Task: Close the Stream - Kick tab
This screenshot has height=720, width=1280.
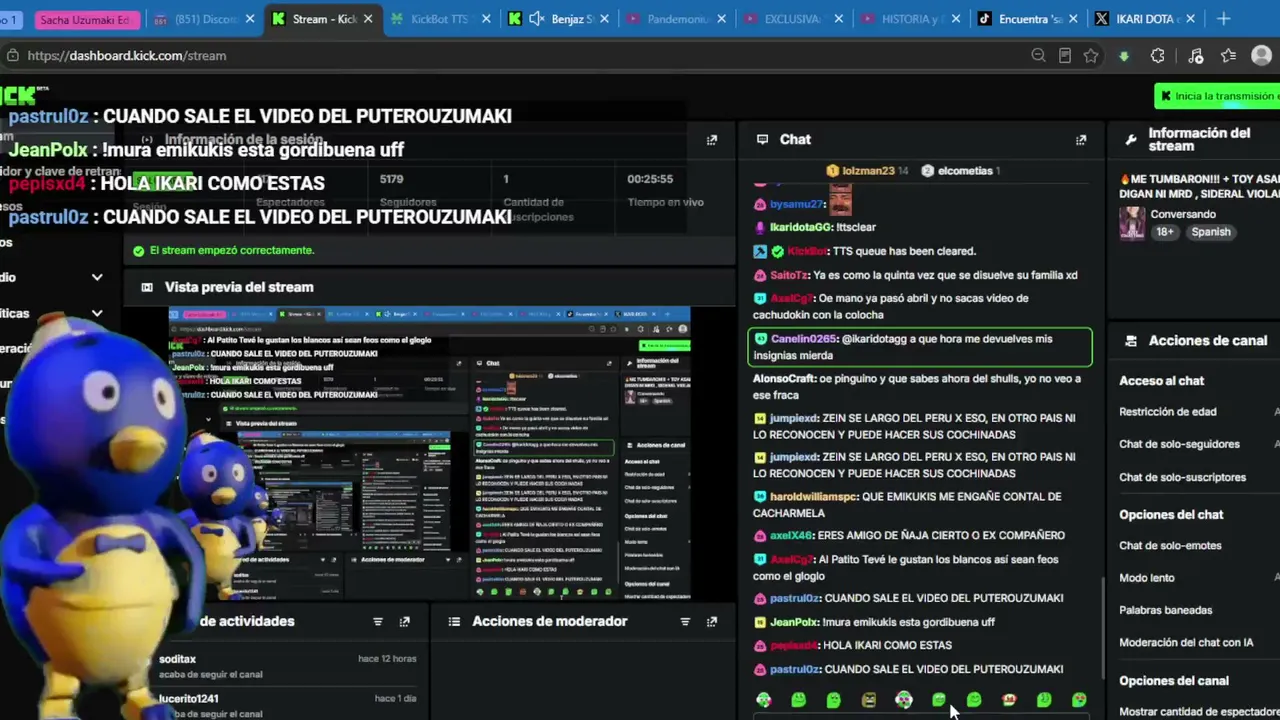Action: (368, 19)
